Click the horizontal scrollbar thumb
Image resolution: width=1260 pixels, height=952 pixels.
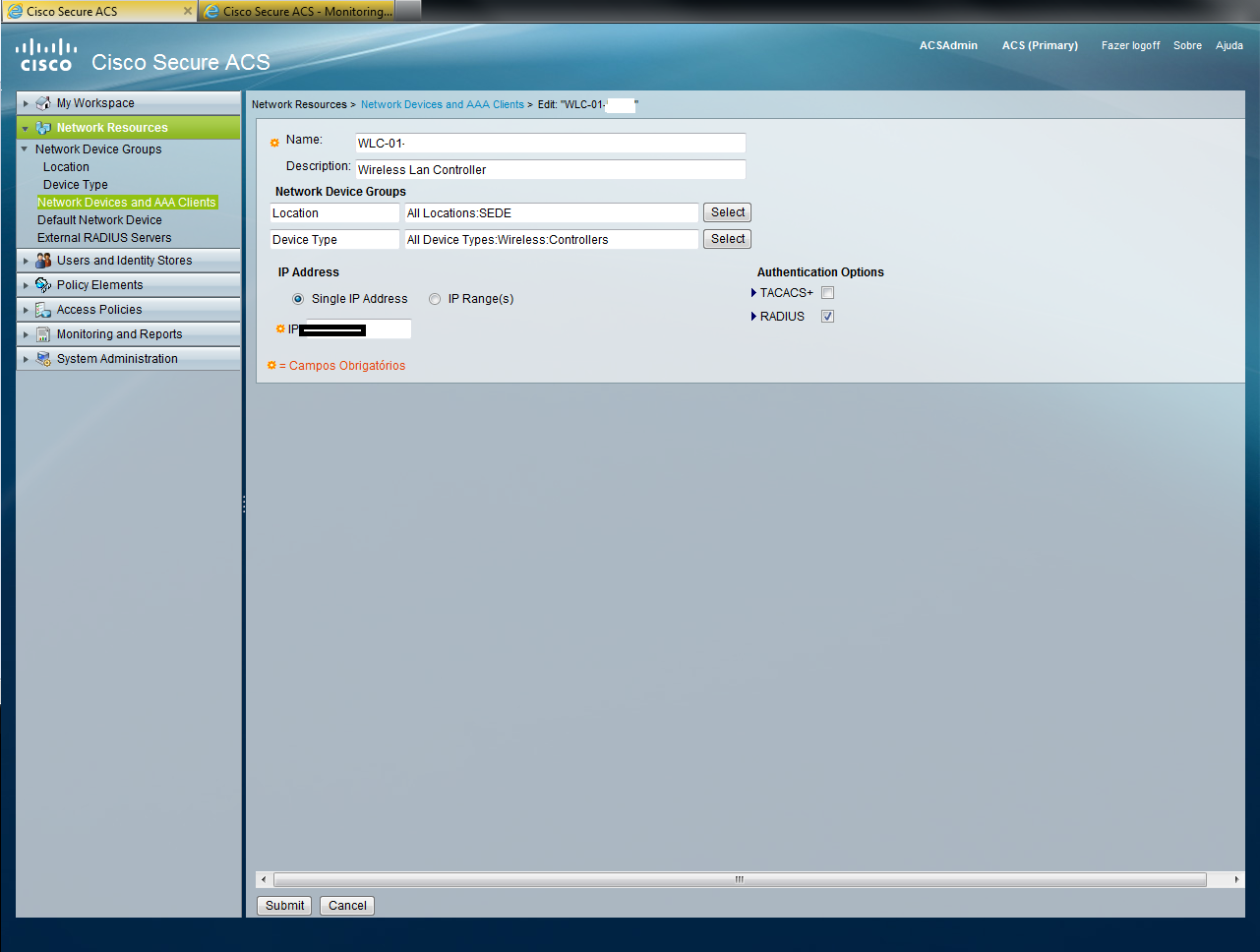[740, 879]
